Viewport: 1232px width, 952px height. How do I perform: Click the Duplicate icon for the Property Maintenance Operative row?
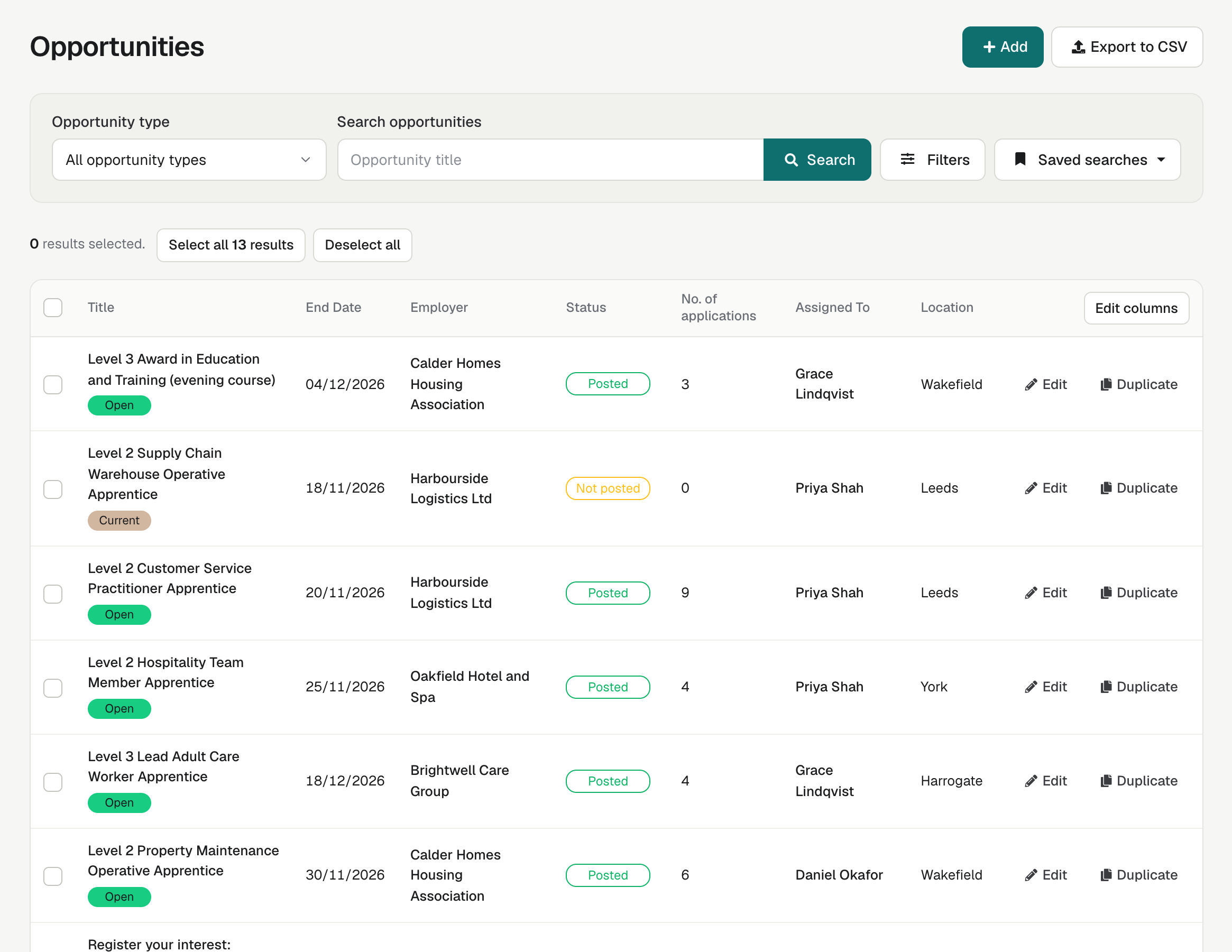[1106, 875]
